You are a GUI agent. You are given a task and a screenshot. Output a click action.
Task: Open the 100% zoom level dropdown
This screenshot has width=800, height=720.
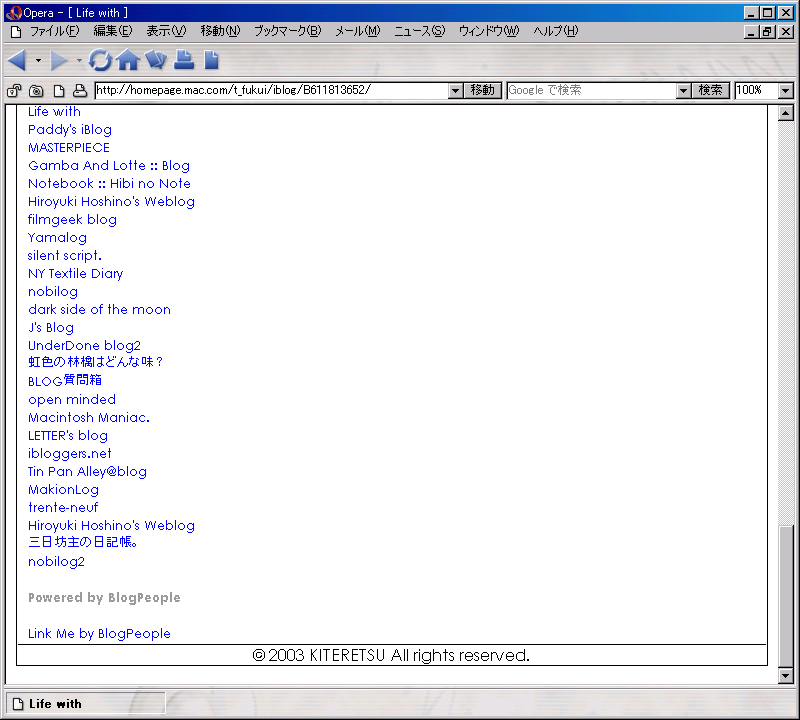[x=786, y=91]
